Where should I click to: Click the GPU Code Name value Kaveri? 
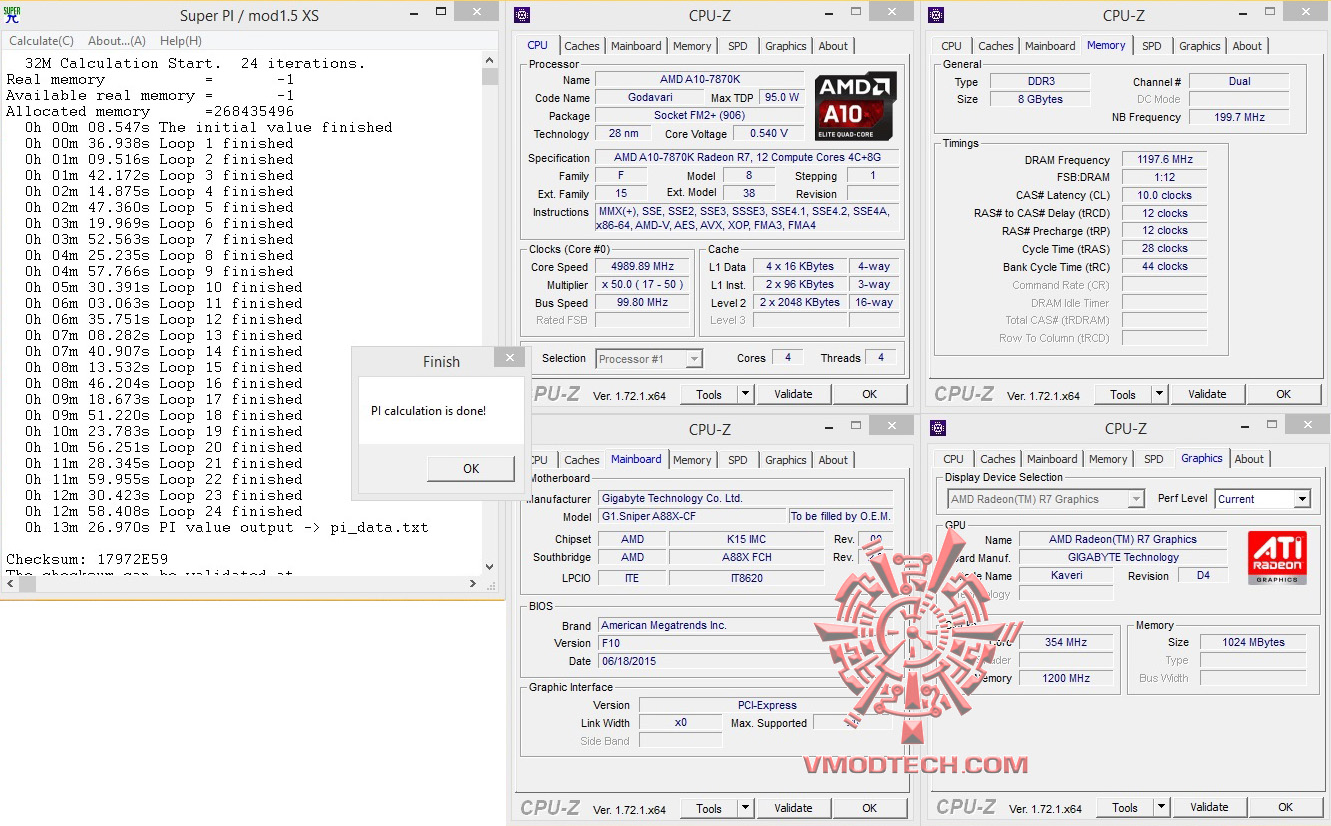coord(1067,576)
